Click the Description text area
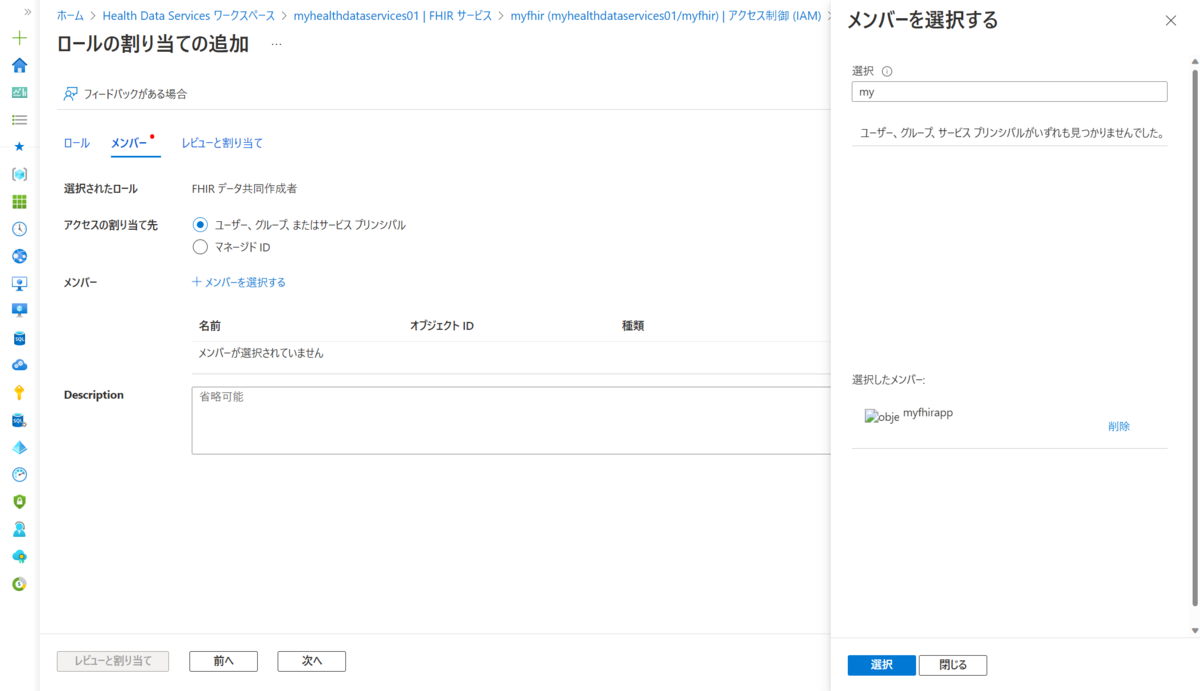1200x691 pixels. pyautogui.click(x=511, y=420)
